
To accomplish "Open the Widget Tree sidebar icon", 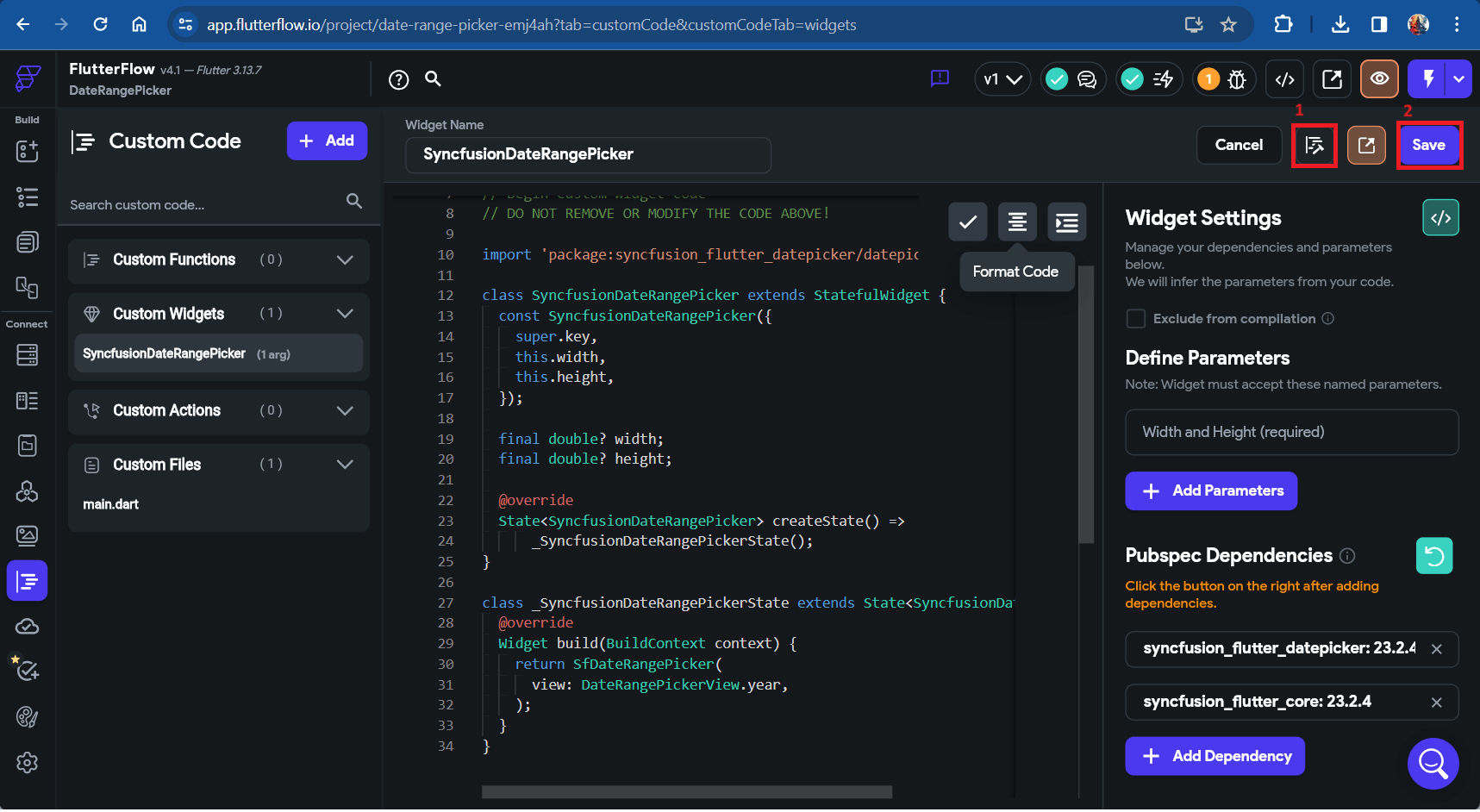I will tap(28, 197).
